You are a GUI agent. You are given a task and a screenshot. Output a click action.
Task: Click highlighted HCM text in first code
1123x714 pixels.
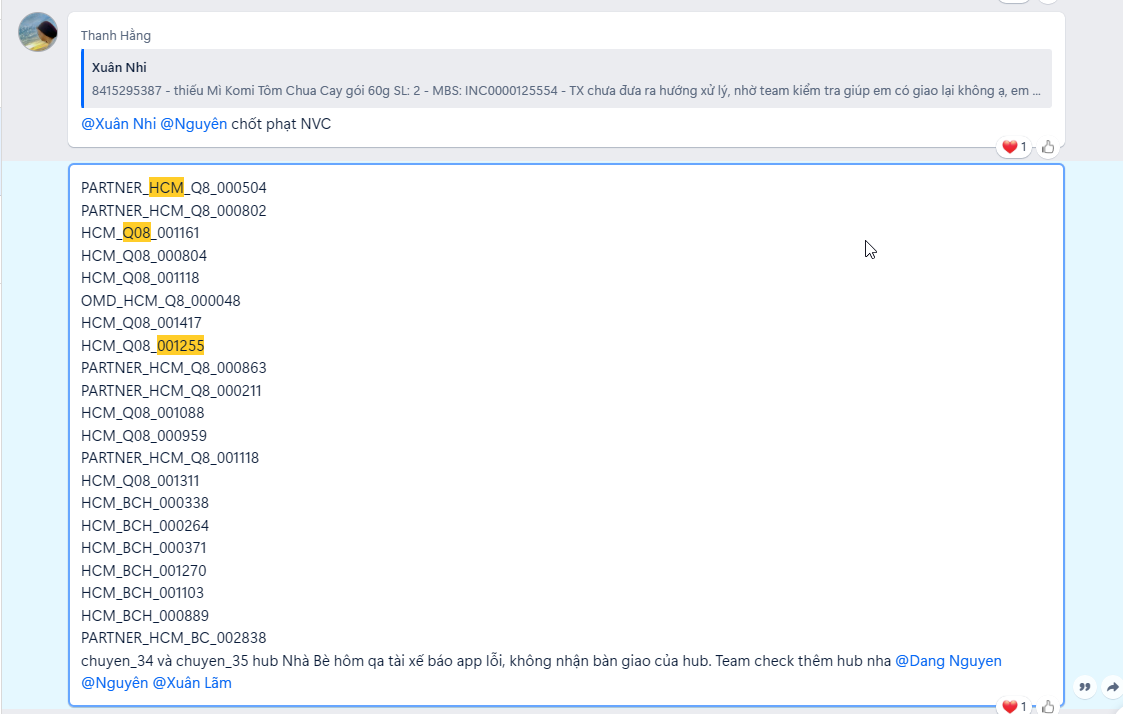(x=166, y=188)
